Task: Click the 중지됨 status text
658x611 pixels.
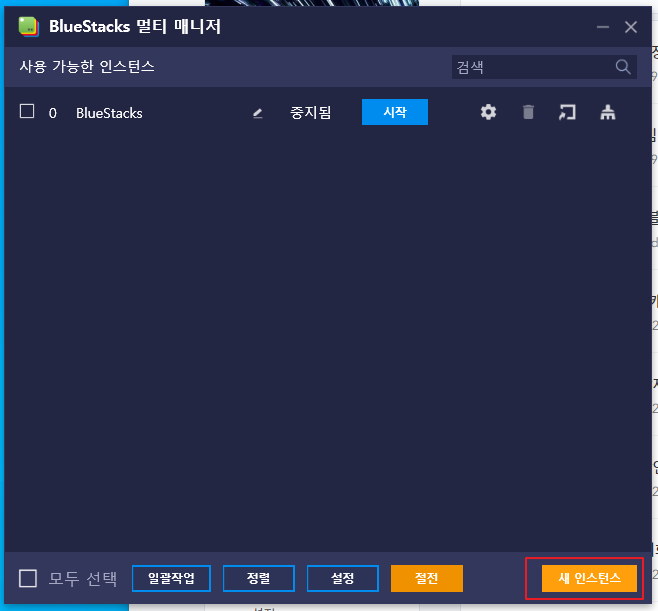Action: [x=311, y=112]
